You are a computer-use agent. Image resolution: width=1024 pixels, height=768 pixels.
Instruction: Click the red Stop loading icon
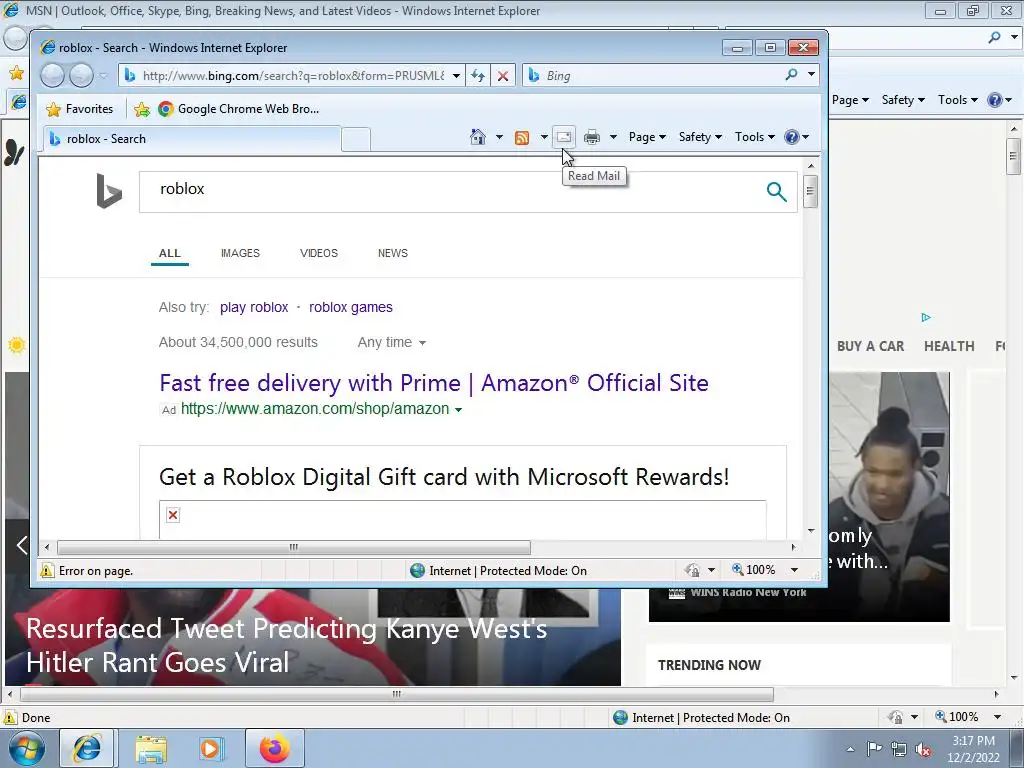coord(503,76)
